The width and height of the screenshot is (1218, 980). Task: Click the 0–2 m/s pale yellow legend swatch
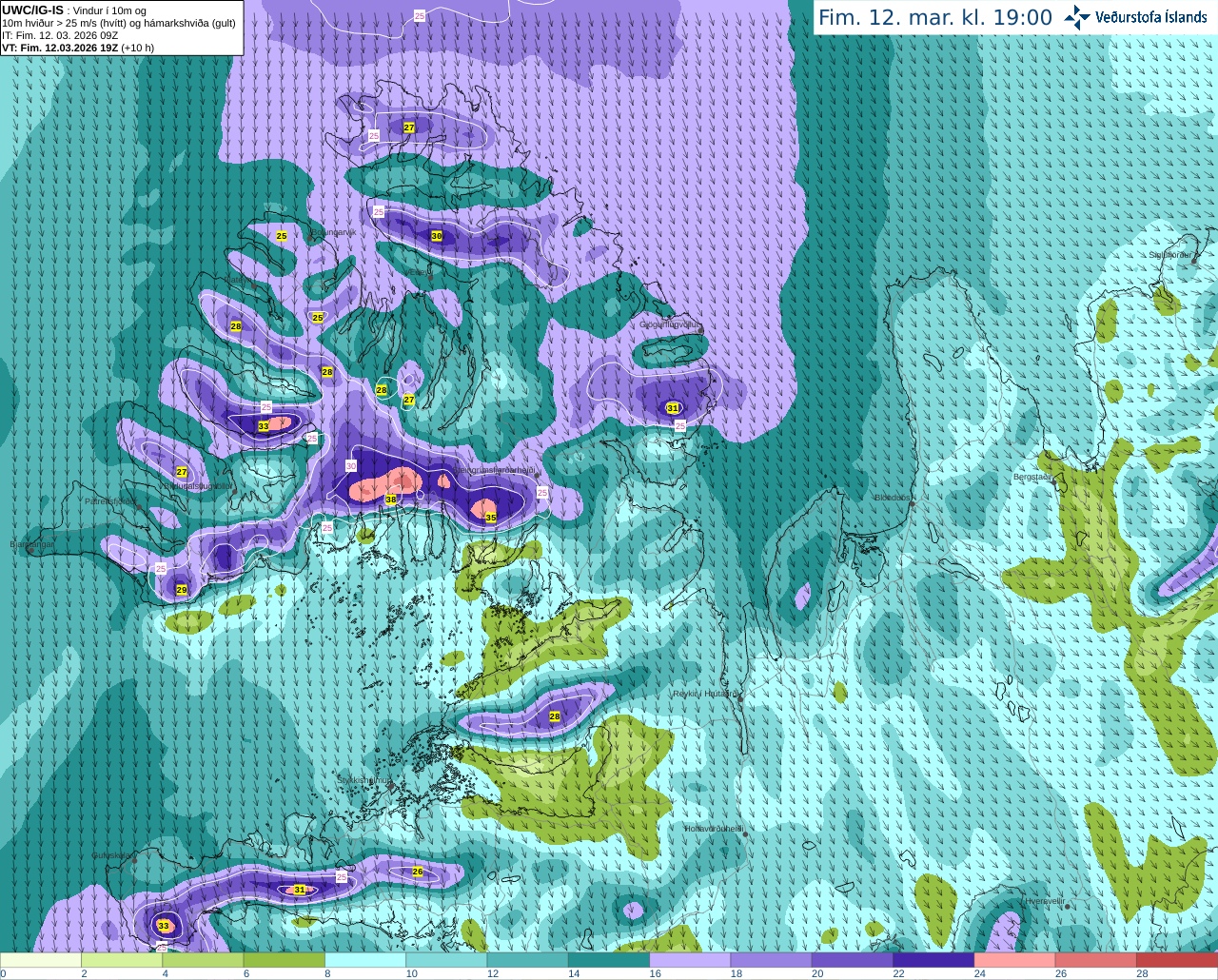41,960
